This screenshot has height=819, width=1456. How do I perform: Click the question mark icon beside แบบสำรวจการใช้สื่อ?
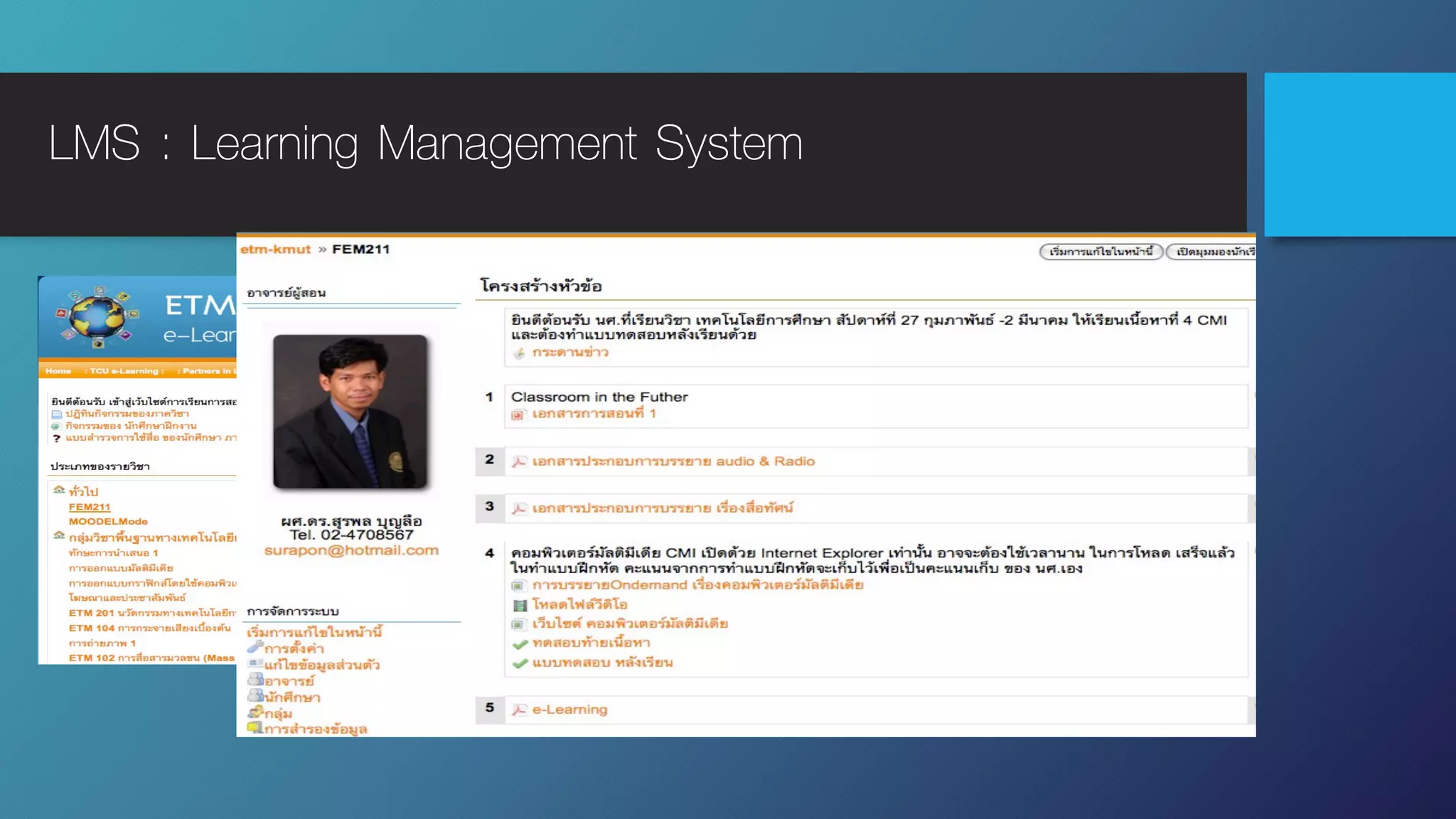pyautogui.click(x=57, y=439)
